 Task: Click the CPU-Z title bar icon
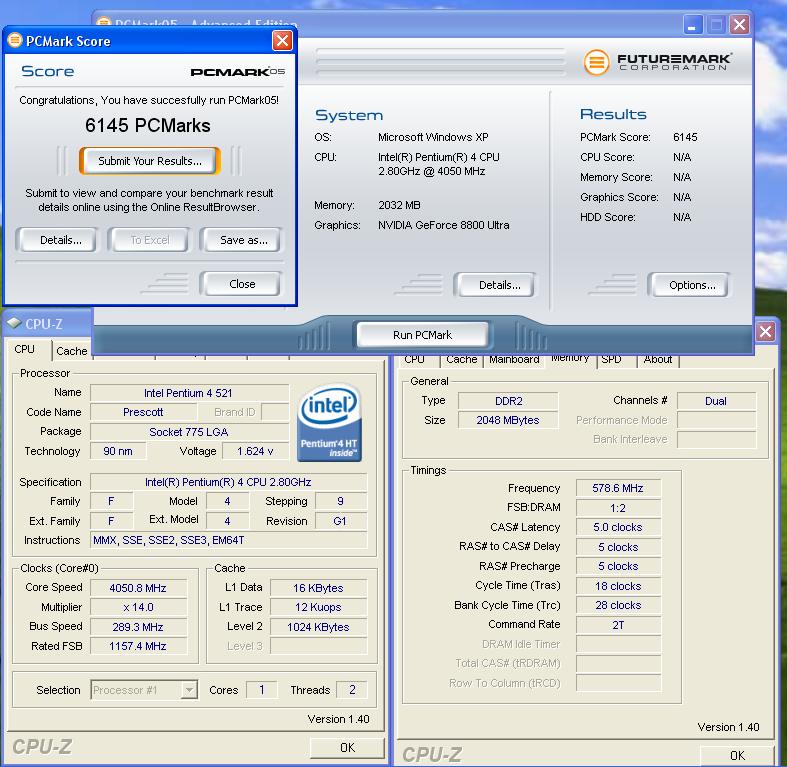click(x=14, y=323)
